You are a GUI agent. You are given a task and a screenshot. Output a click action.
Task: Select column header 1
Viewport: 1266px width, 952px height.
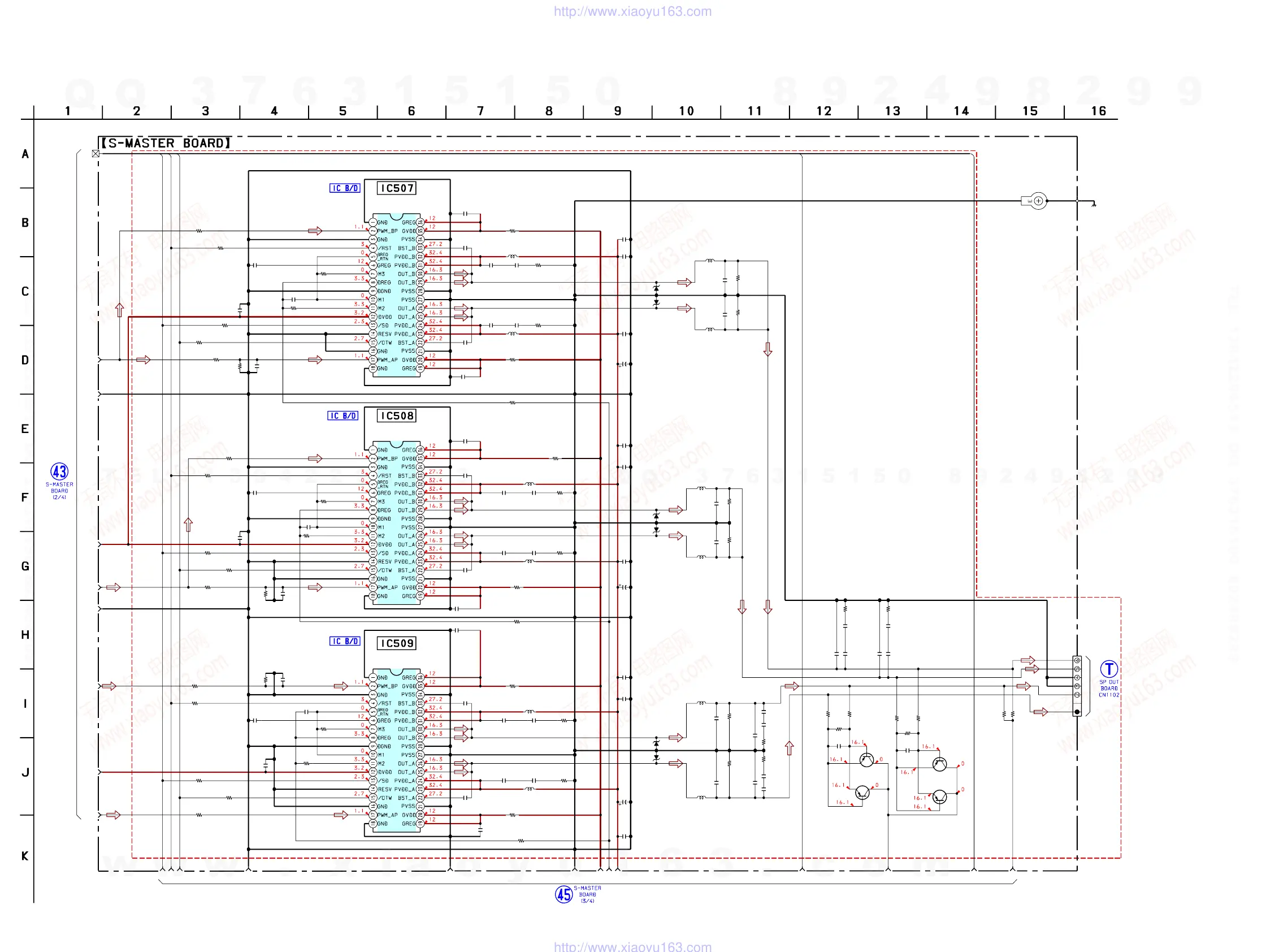tap(67, 111)
